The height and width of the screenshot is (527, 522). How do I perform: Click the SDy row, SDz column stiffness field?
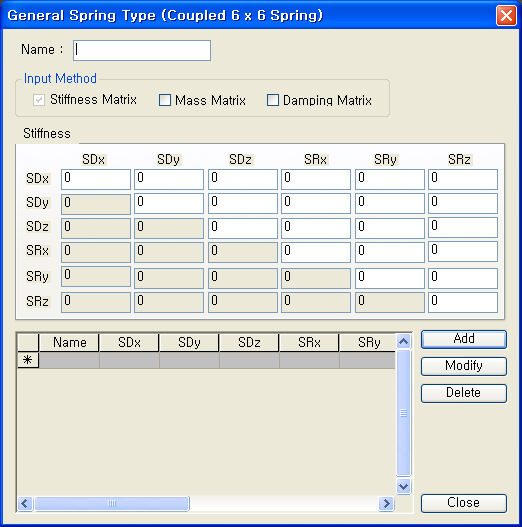(x=243, y=203)
